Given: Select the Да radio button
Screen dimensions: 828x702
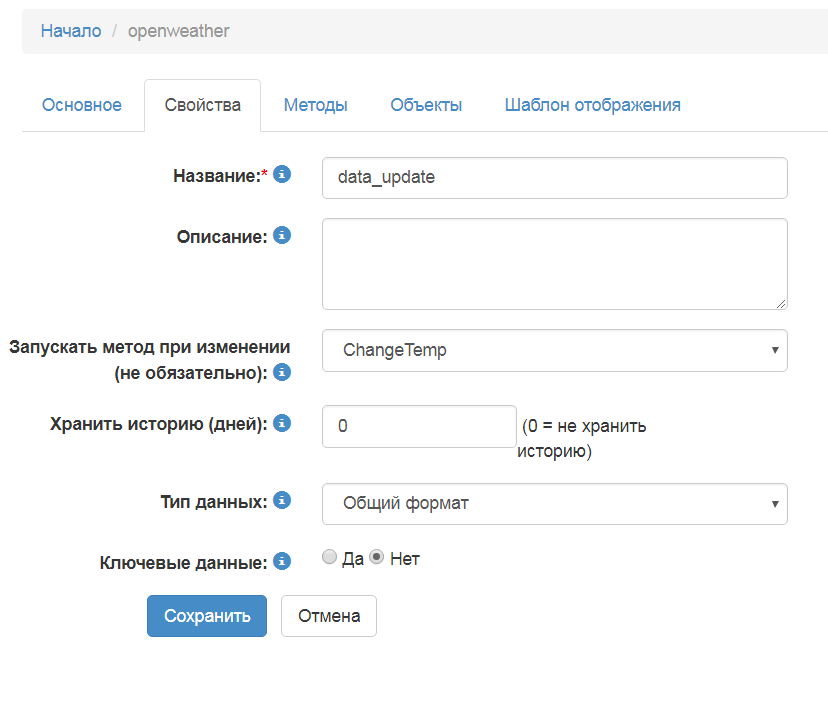Looking at the screenshot, I should click(x=330, y=558).
